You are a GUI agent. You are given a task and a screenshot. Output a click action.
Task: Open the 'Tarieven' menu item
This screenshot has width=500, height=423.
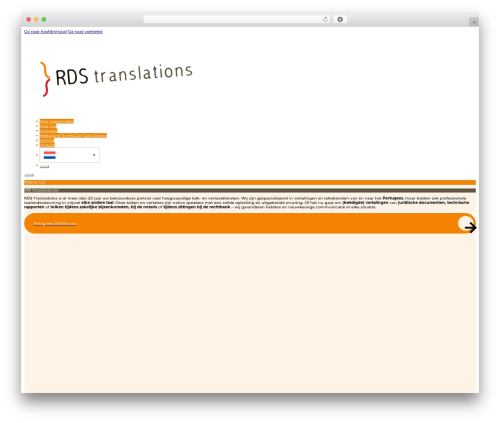tap(48, 131)
